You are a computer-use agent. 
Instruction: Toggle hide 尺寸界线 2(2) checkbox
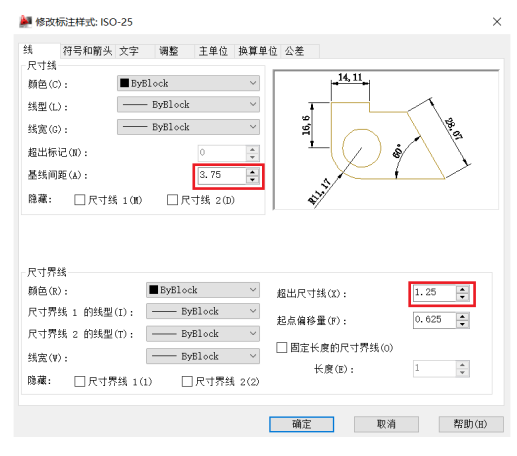tap(187, 381)
